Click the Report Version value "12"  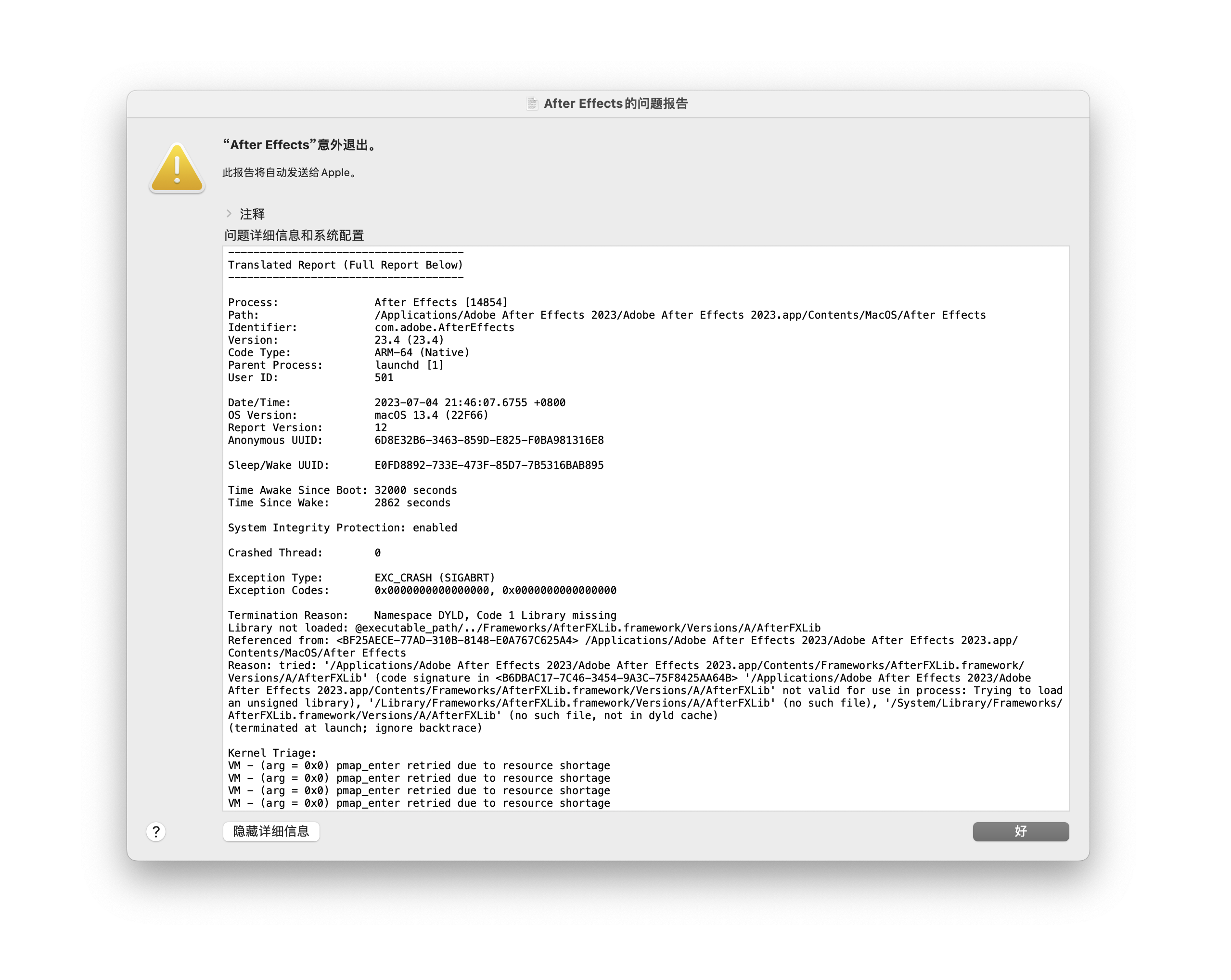pyautogui.click(x=381, y=428)
